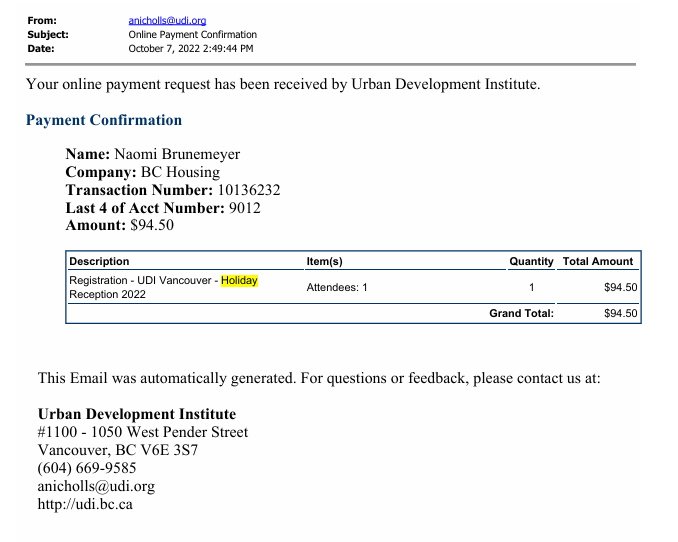This screenshot has width=678, height=542.
Task: Click the Quantity column header
Action: pos(530,261)
